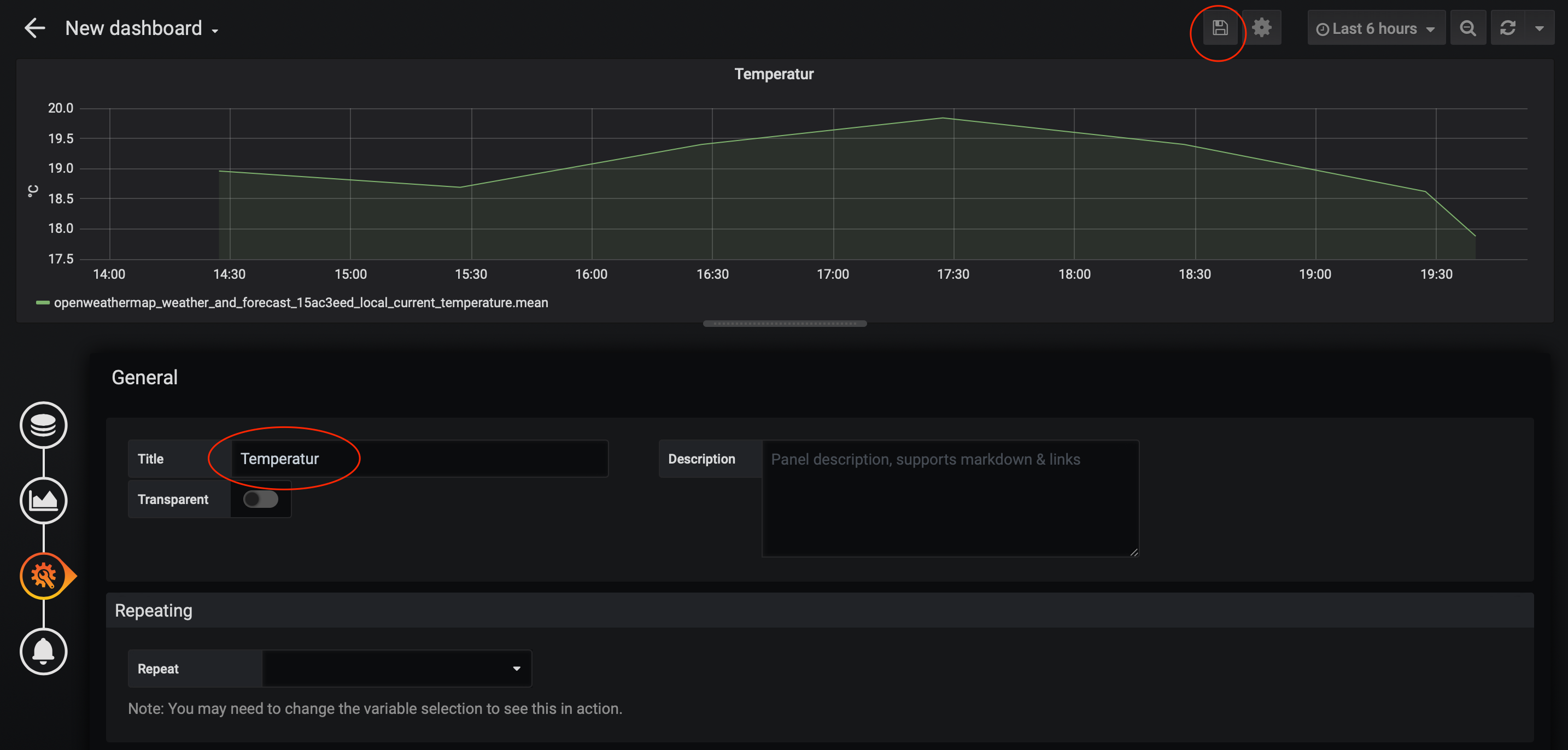Open the Last 6 hours time picker
This screenshot has height=750, width=1568.
[x=1375, y=28]
